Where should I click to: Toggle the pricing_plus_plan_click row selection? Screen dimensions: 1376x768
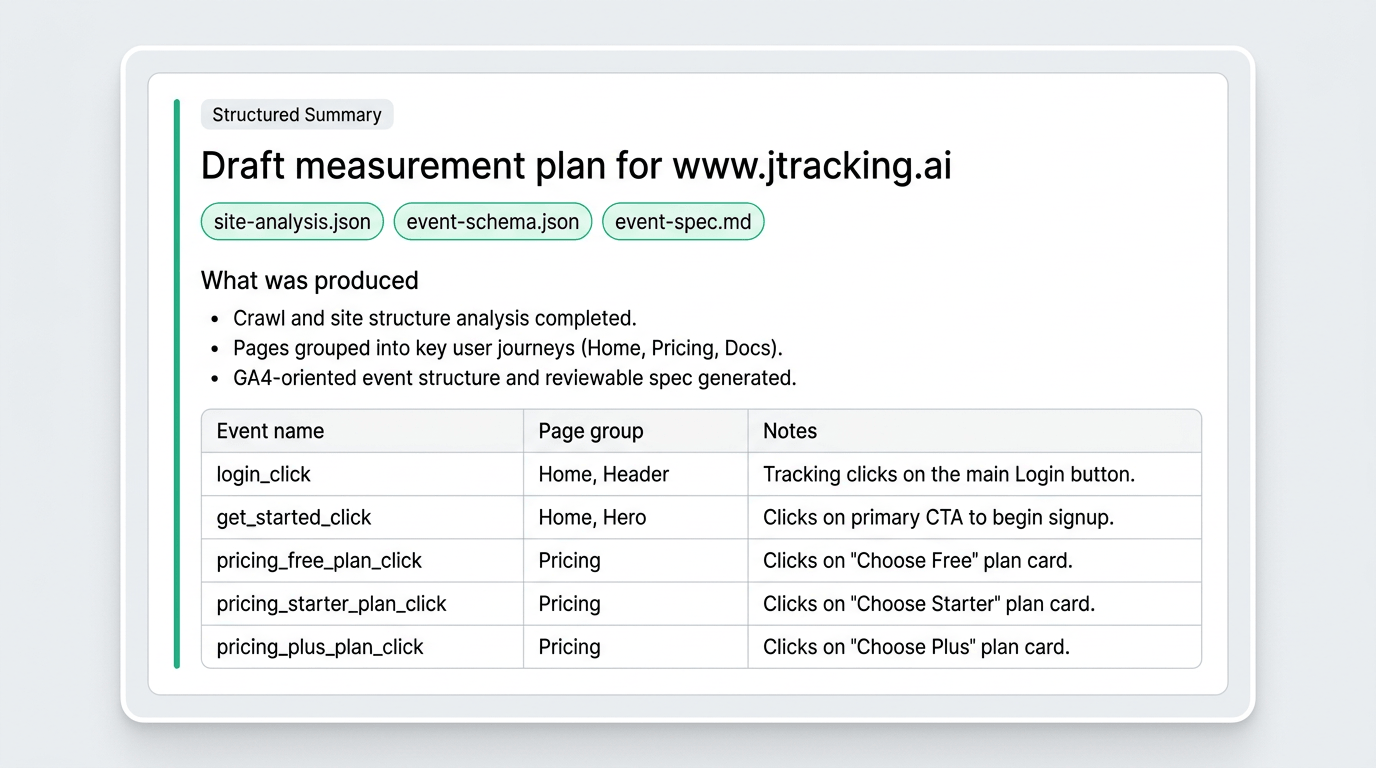[320, 647]
